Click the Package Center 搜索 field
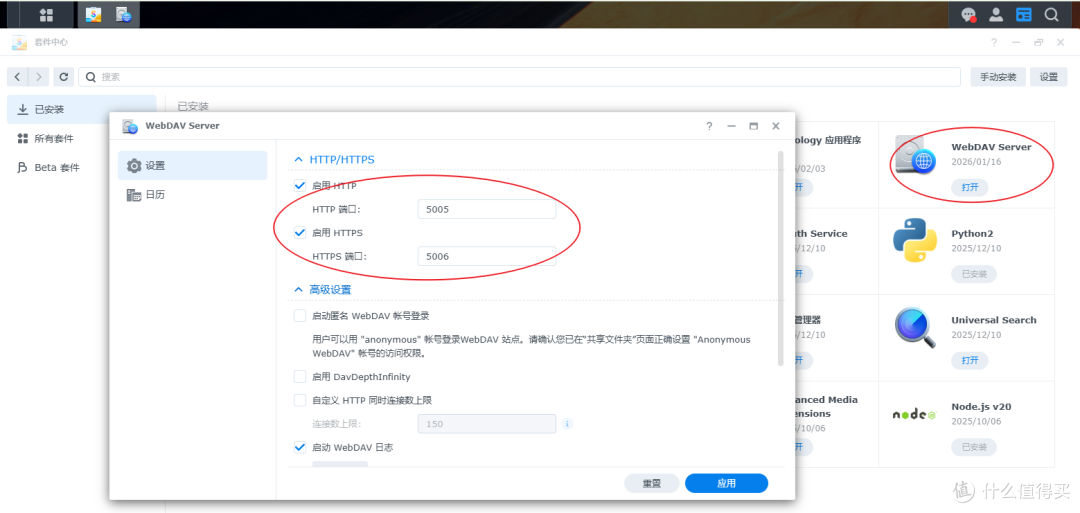Screen dimensions: 1080x513 coord(519,77)
